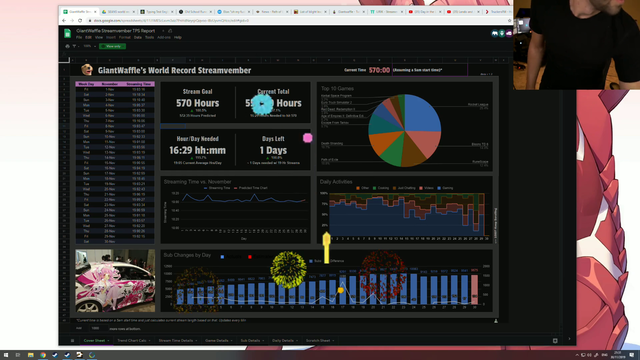The width and height of the screenshot is (640, 360).
Task: Click the 16:29 hh:mm value
Action: (198, 150)
